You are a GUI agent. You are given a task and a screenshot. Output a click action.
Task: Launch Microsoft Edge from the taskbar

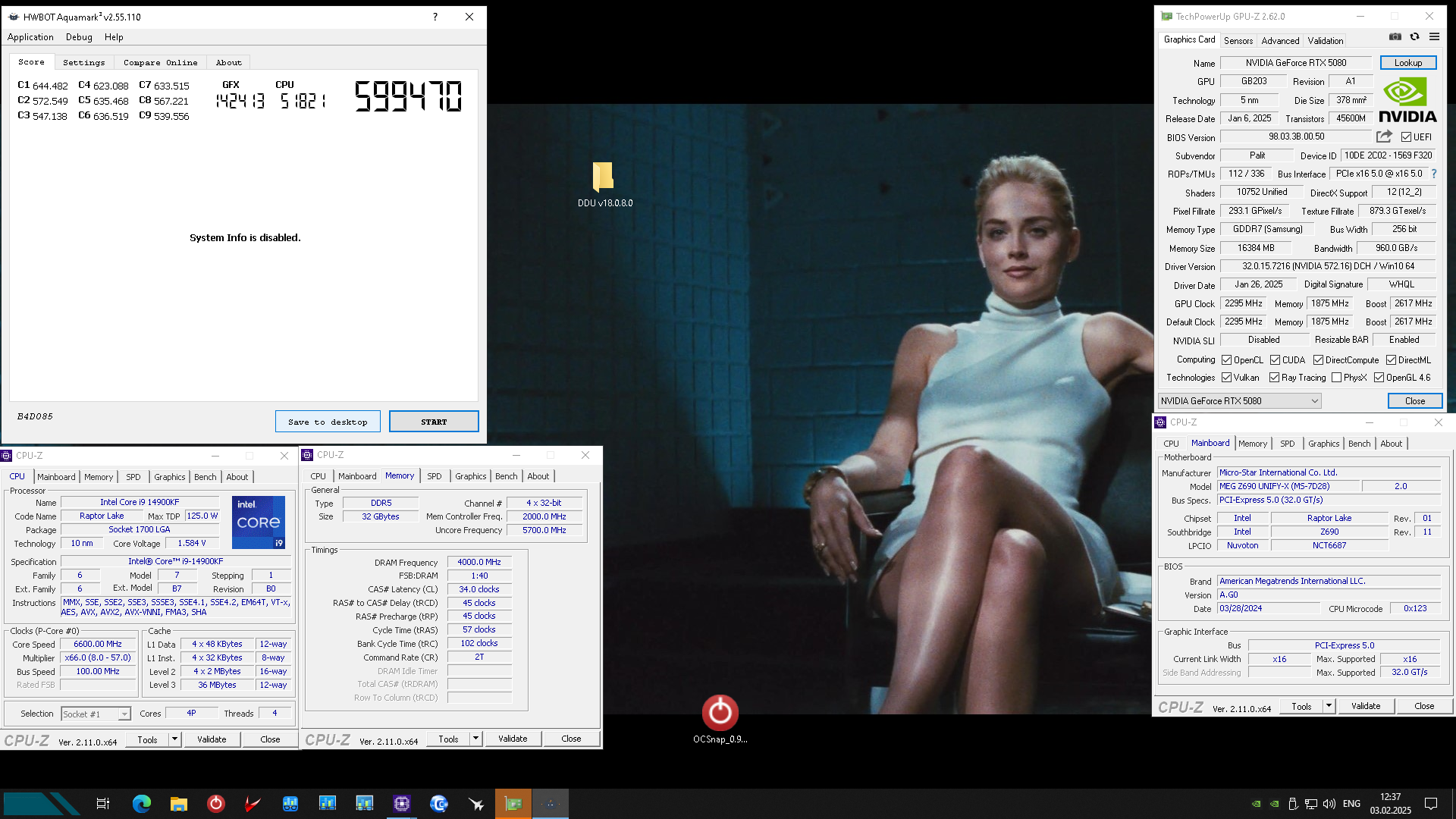142,804
